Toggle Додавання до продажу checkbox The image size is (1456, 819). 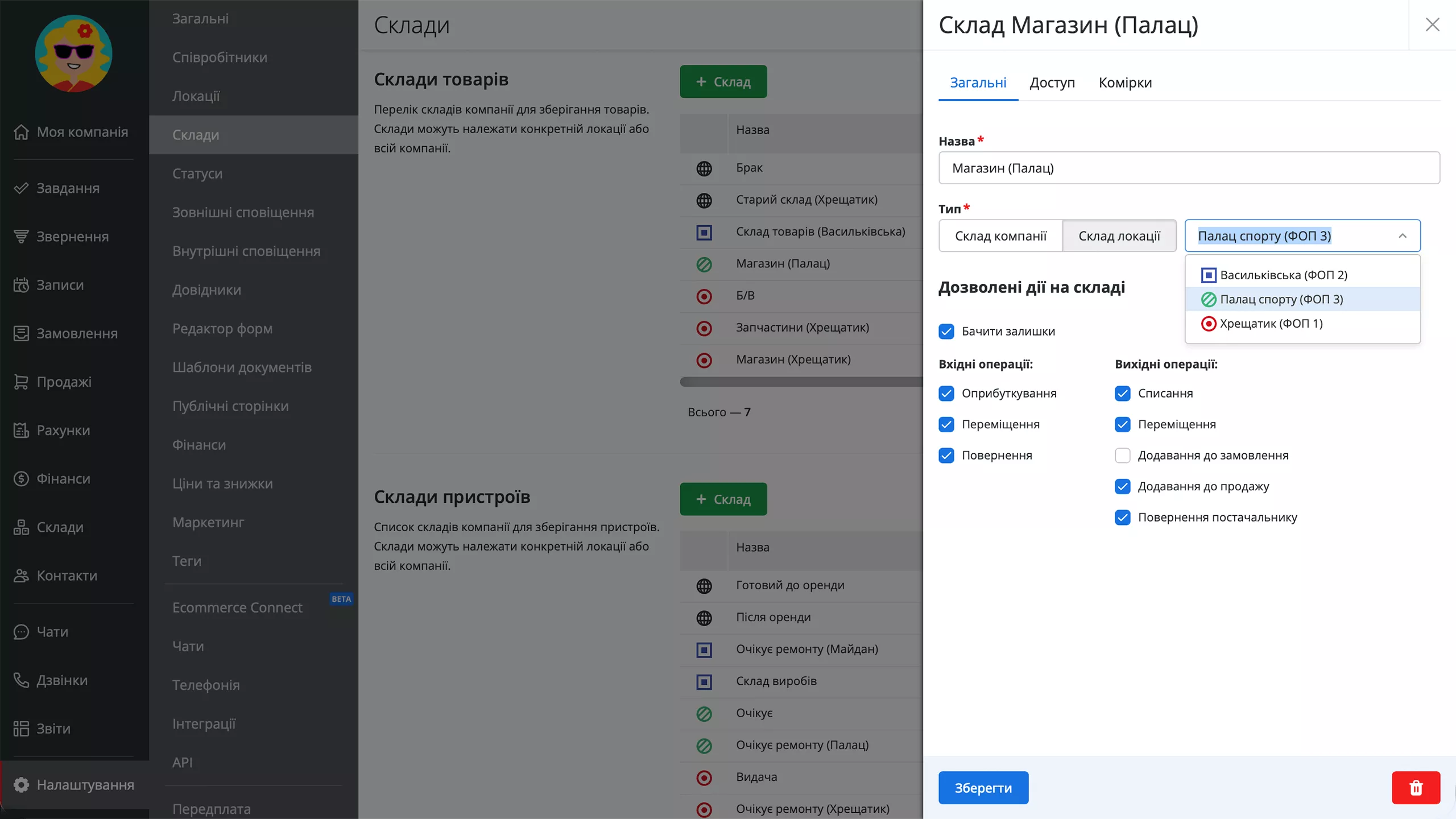[1123, 486]
